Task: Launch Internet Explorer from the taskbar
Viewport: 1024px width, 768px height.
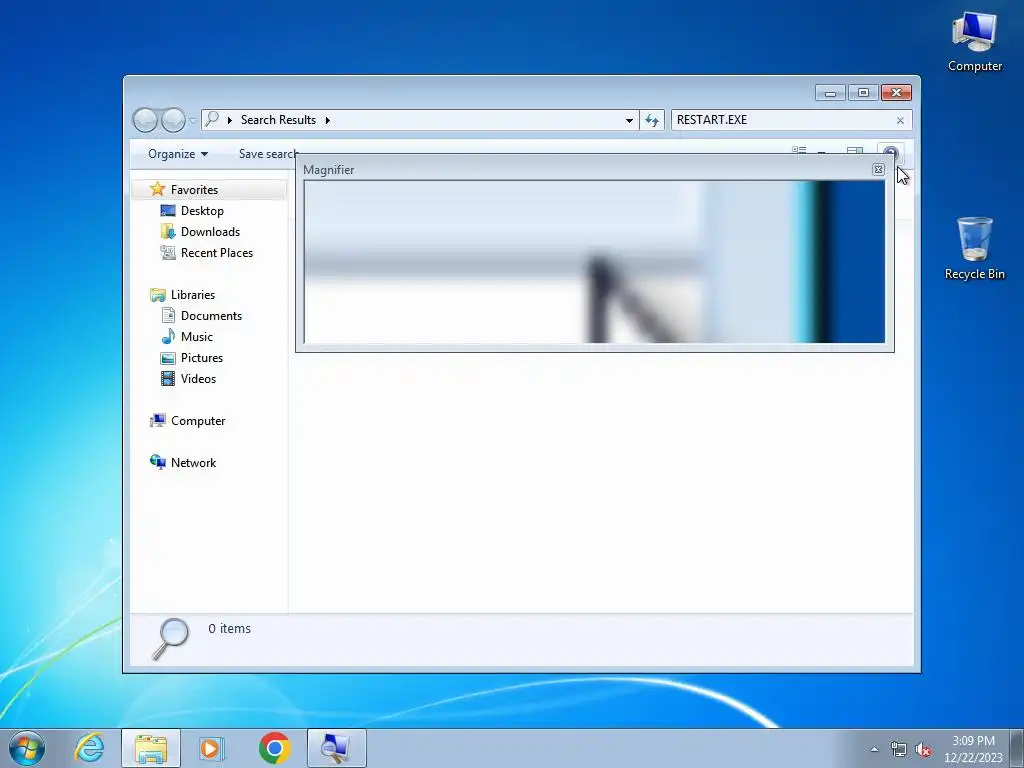Action: pos(89,748)
